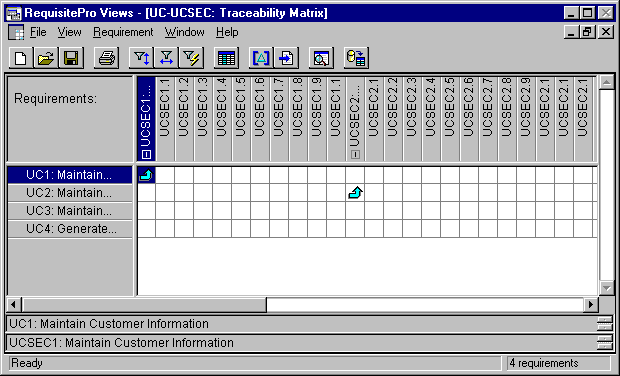Open the sort requirements funnel icon
Viewport: 620px width, 376px height.
(142, 59)
